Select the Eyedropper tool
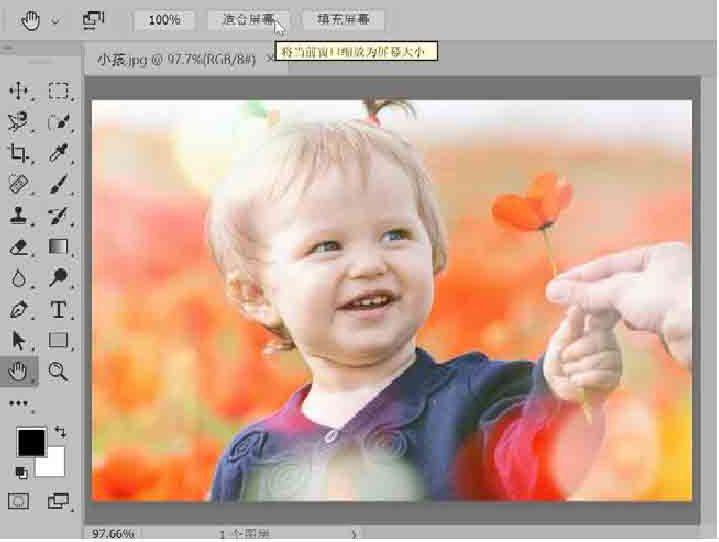 coord(59,153)
